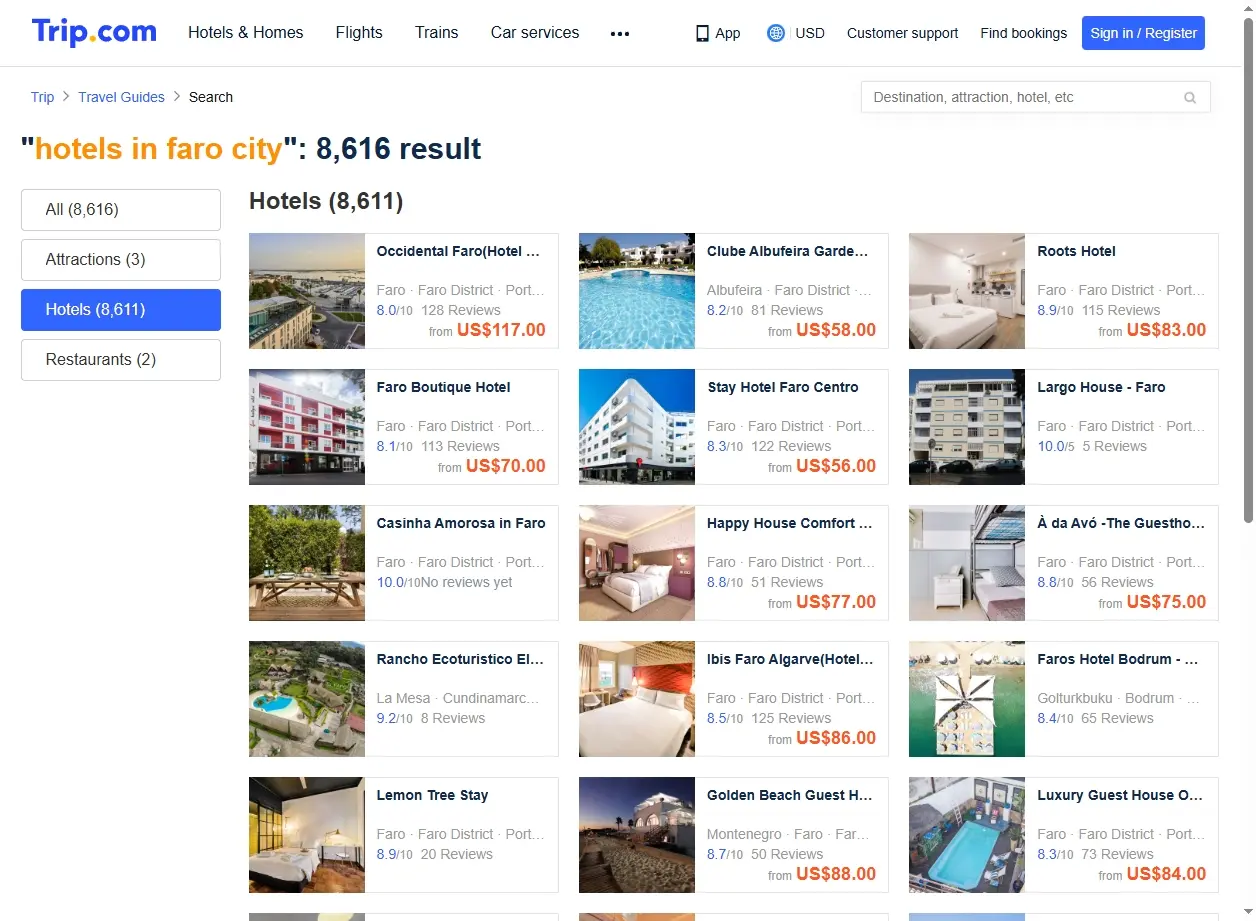Click the Trip.com logo

click(x=94, y=32)
